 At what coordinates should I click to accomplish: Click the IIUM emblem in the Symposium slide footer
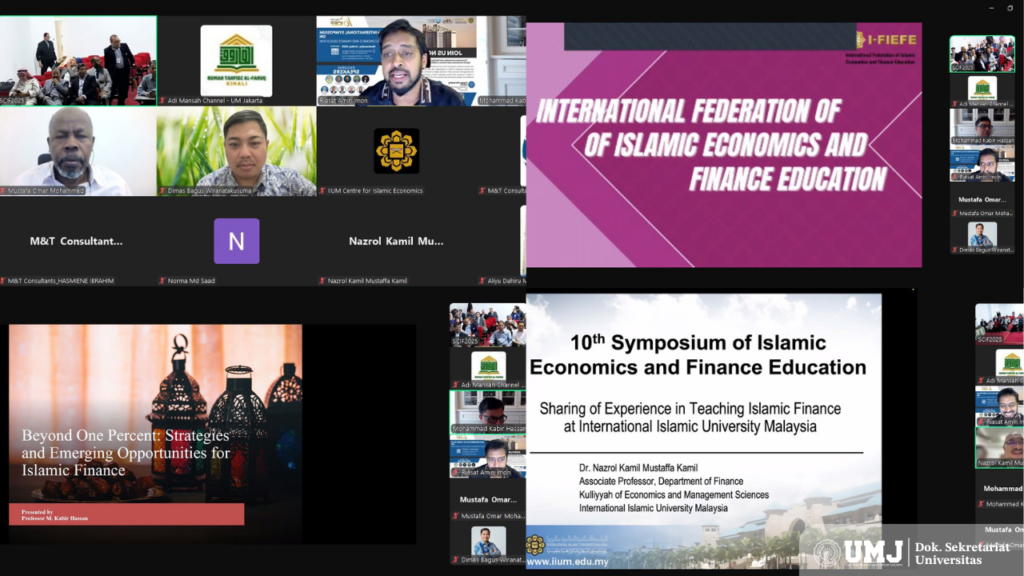point(536,544)
